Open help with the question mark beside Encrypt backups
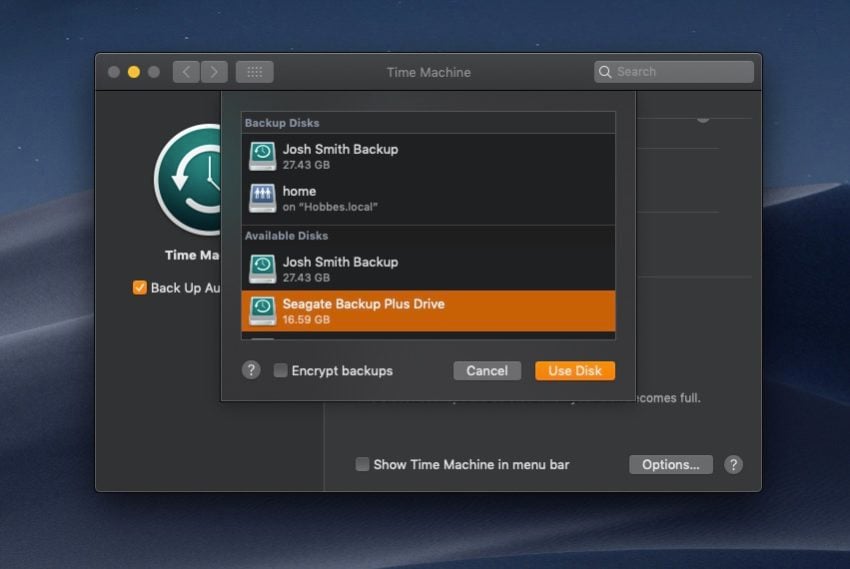850x569 pixels. click(x=251, y=370)
